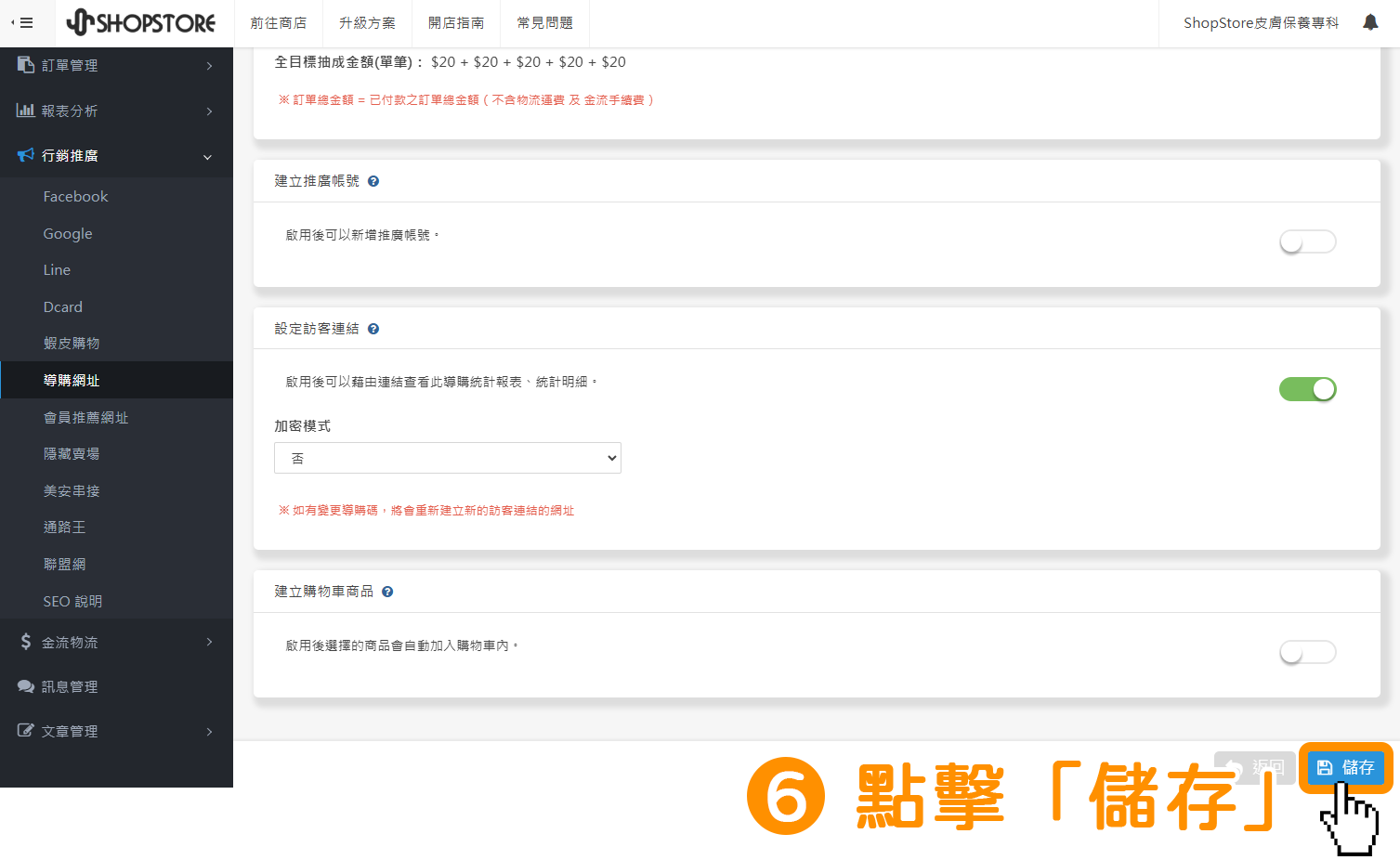This screenshot has height=860, width=1400.
Task: Click the 儲存 save button
Action: pos(1346,767)
